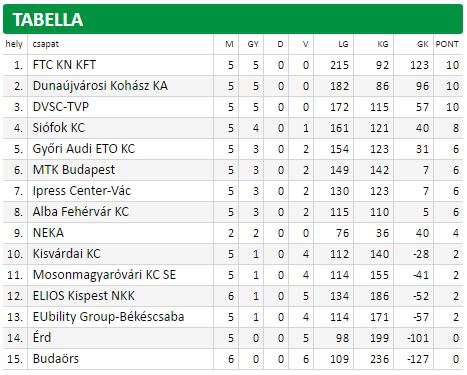Select the Kisvárdai KC team name
This screenshot has height=375, width=467.
click(x=66, y=254)
